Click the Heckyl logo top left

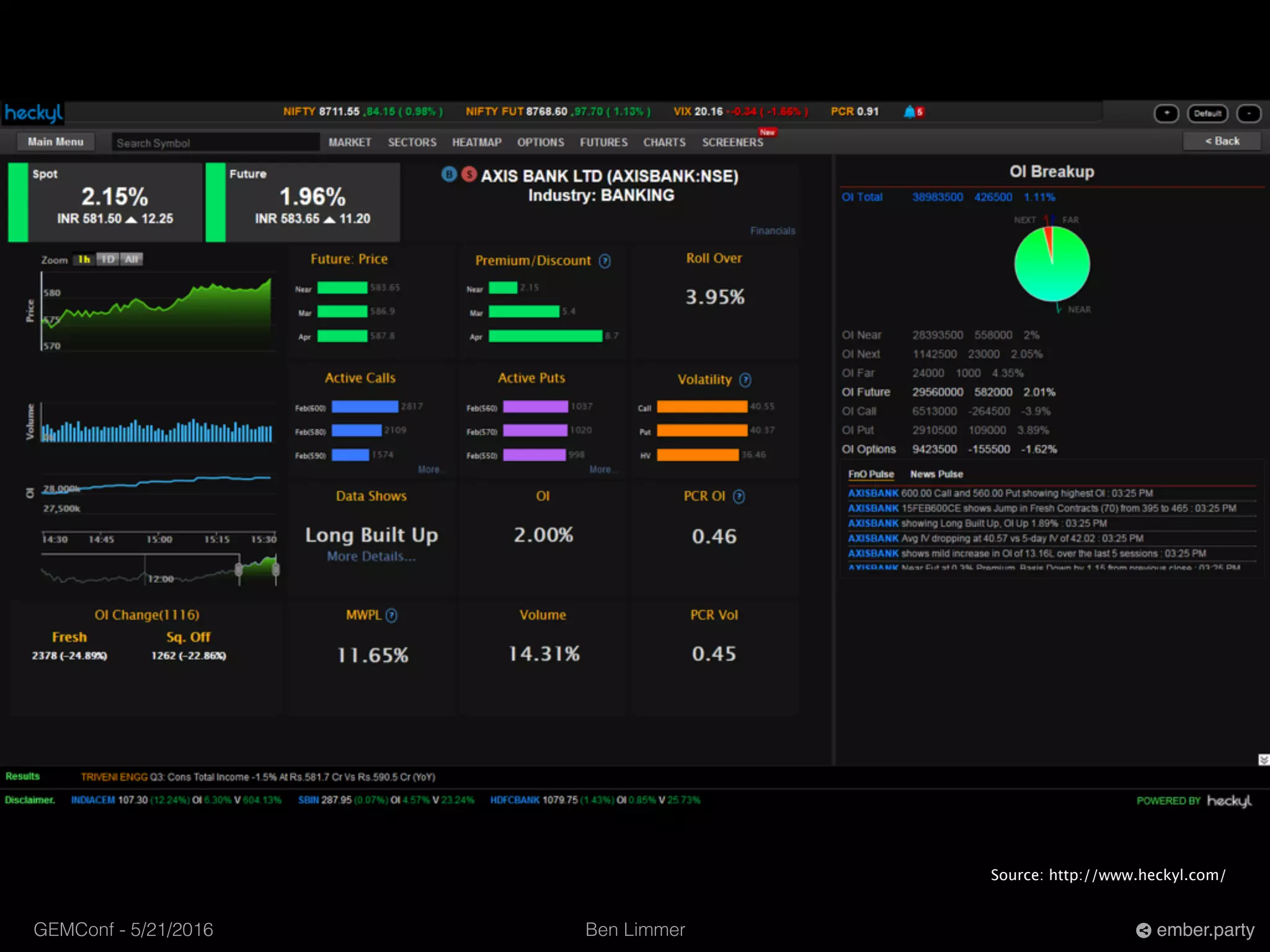tap(33, 113)
